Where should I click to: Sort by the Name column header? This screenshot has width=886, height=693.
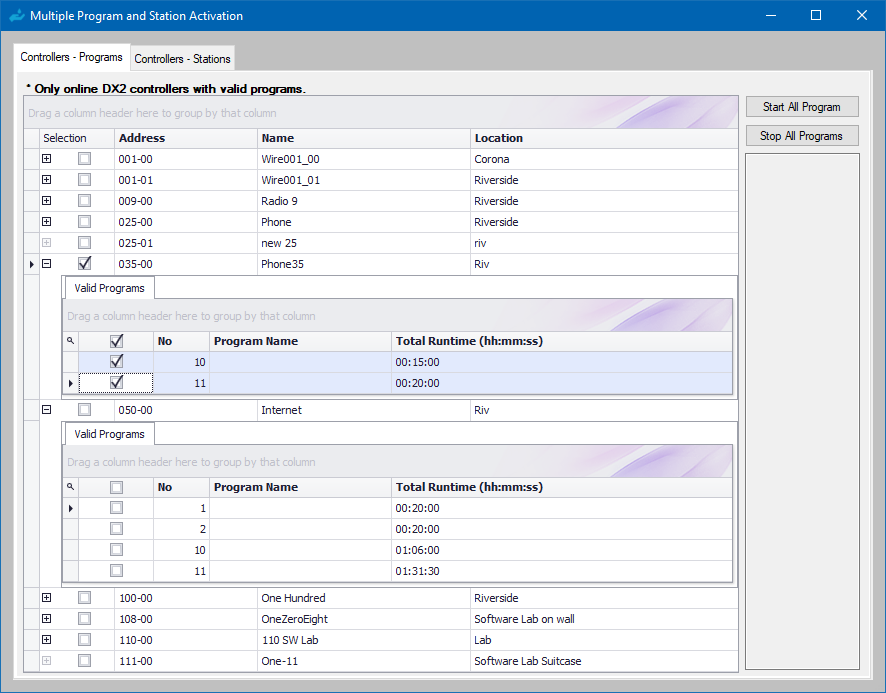click(364, 138)
